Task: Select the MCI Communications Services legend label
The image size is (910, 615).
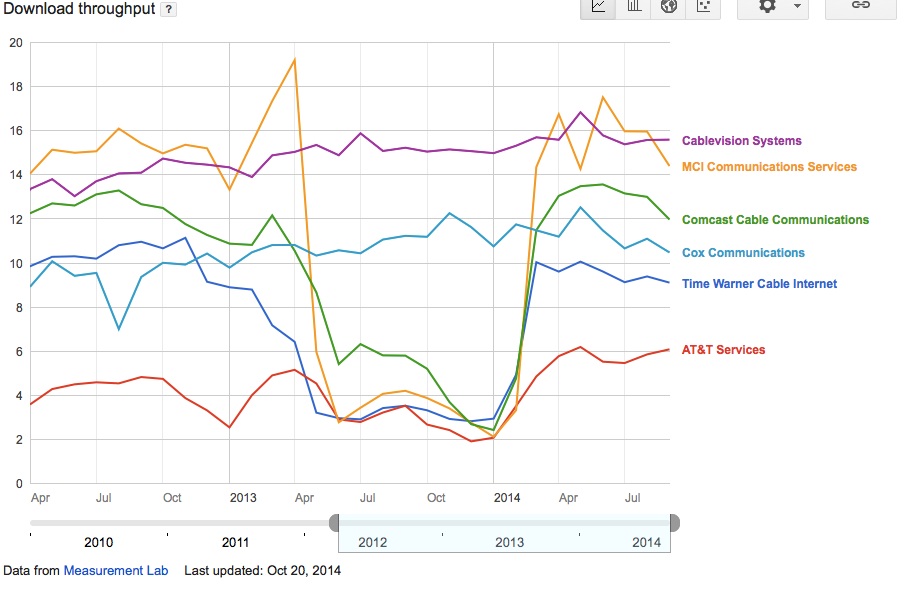Action: 769,167
